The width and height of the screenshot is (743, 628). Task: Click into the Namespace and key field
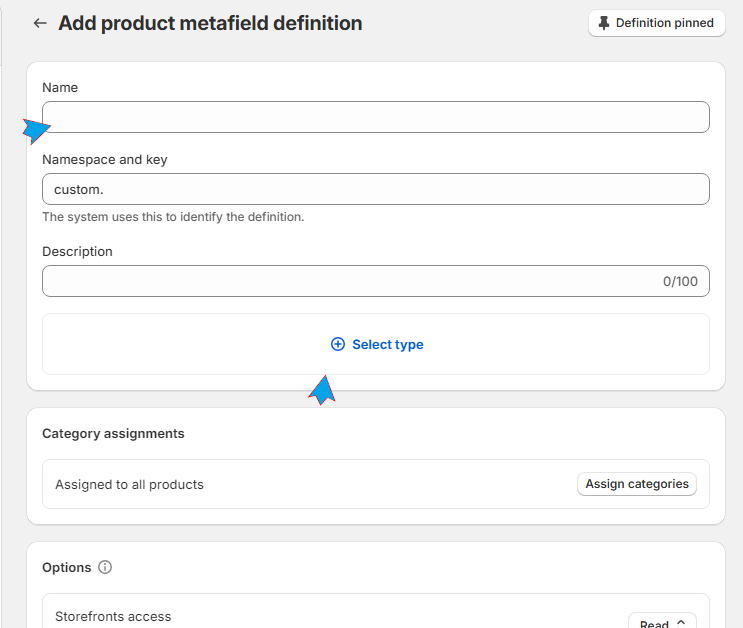click(x=375, y=189)
